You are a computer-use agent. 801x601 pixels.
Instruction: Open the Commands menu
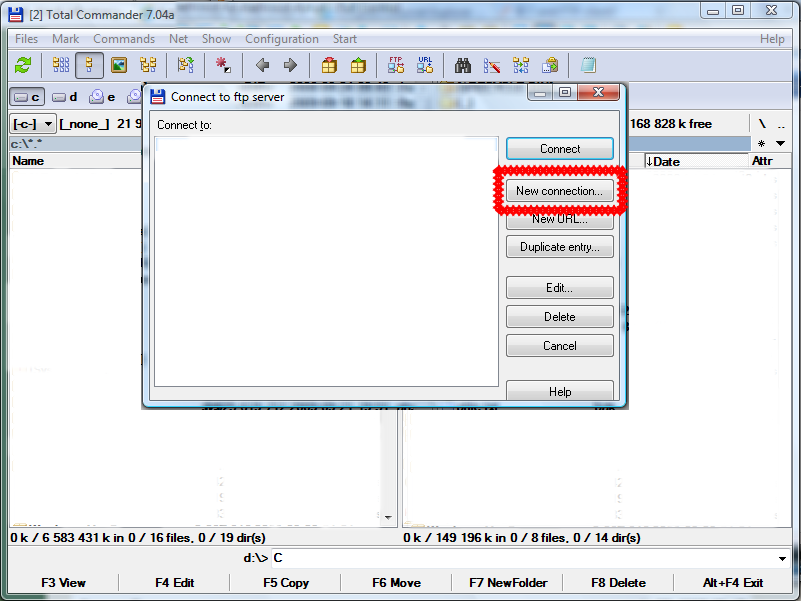(x=124, y=39)
